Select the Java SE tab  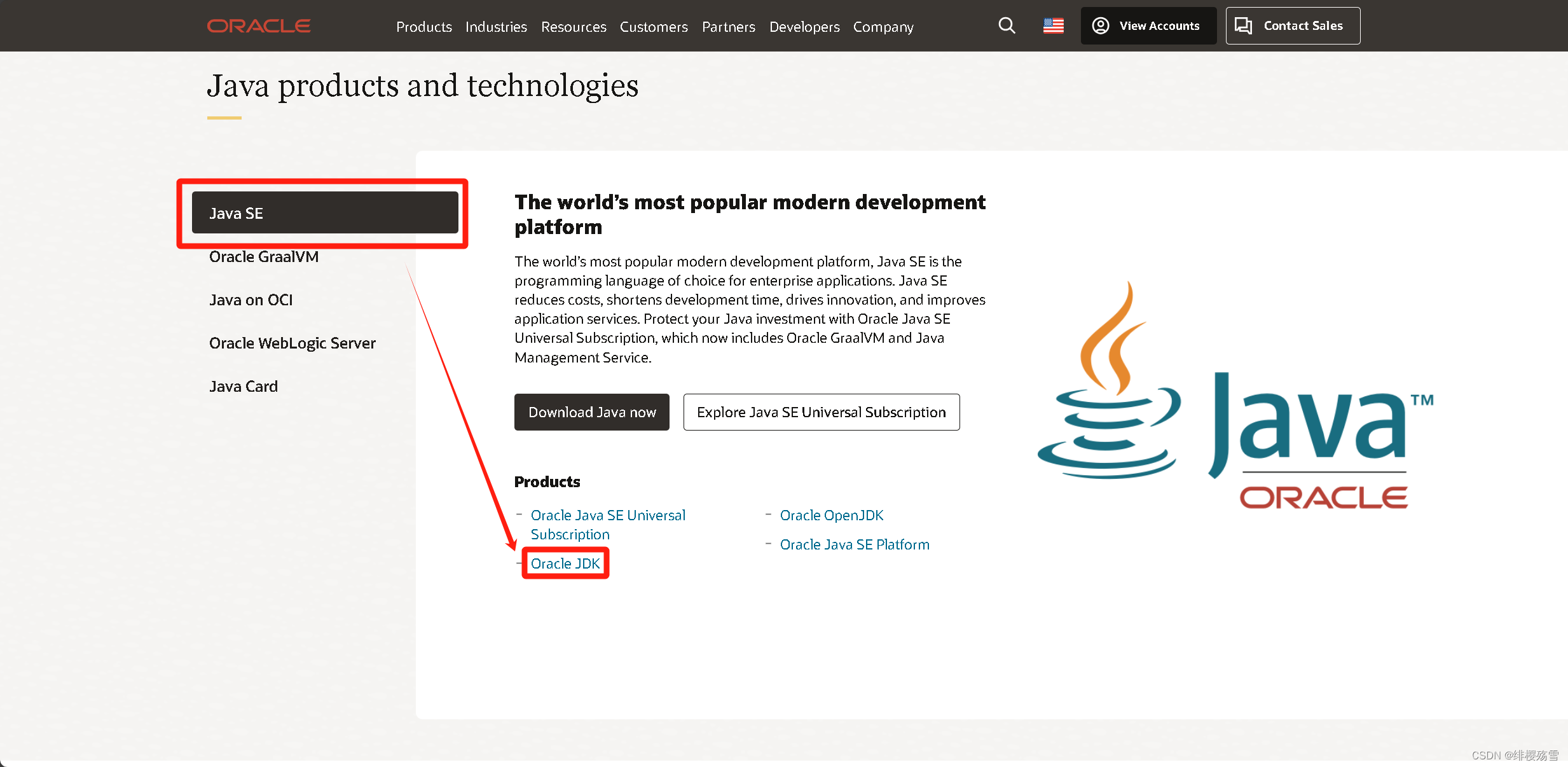click(x=325, y=213)
